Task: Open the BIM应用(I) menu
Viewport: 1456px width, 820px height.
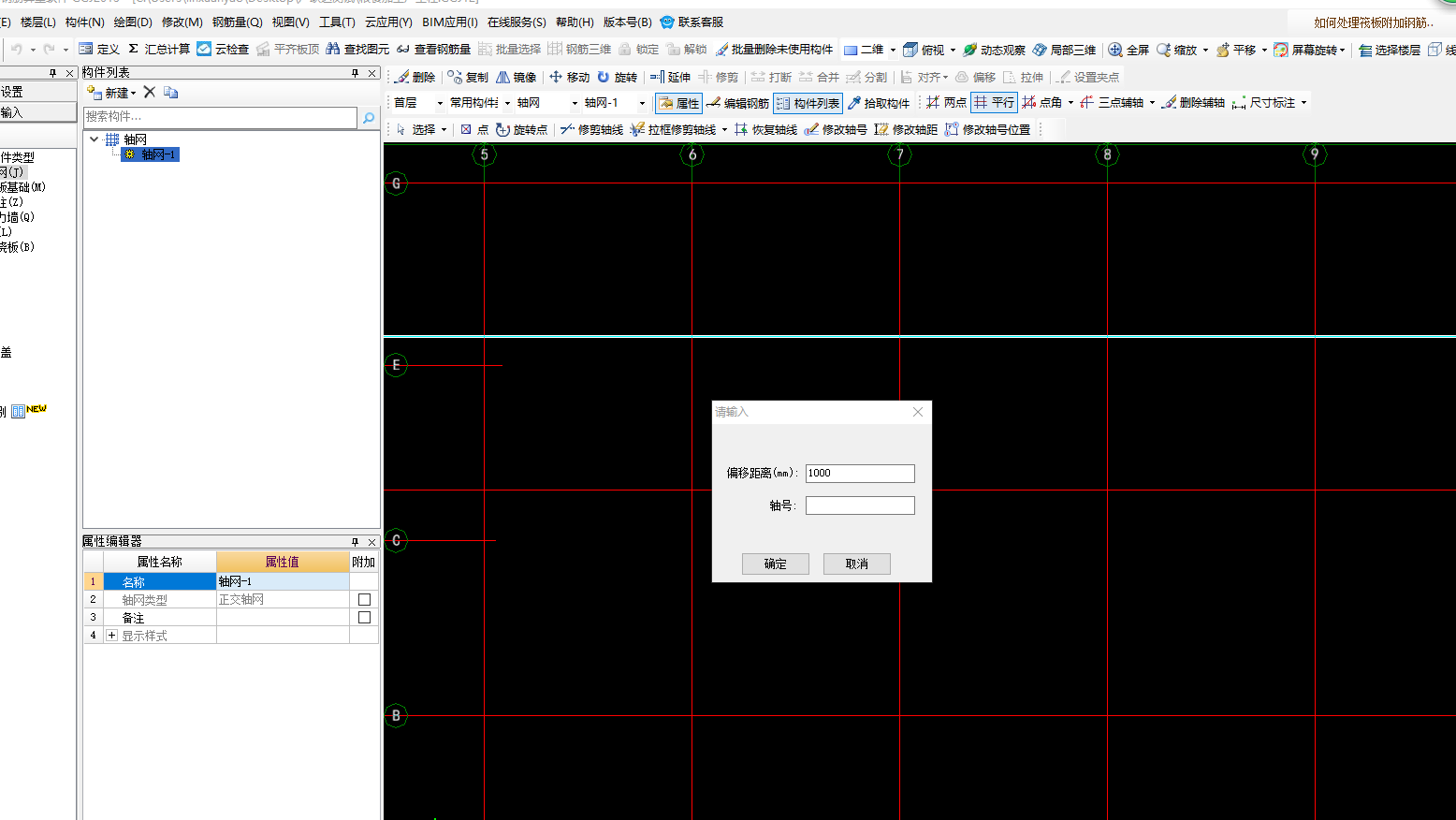Action: 450,22
